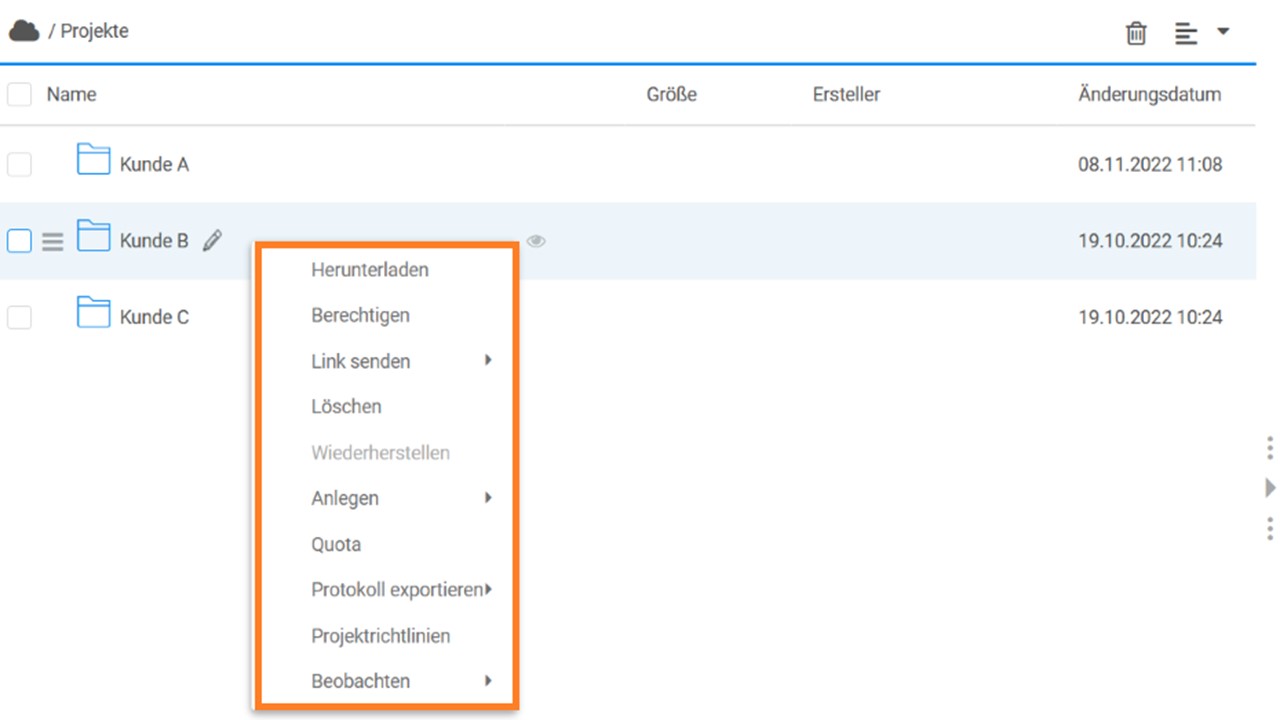Sort by the Änderungsdatum column header
1280x720 pixels.
1149,95
